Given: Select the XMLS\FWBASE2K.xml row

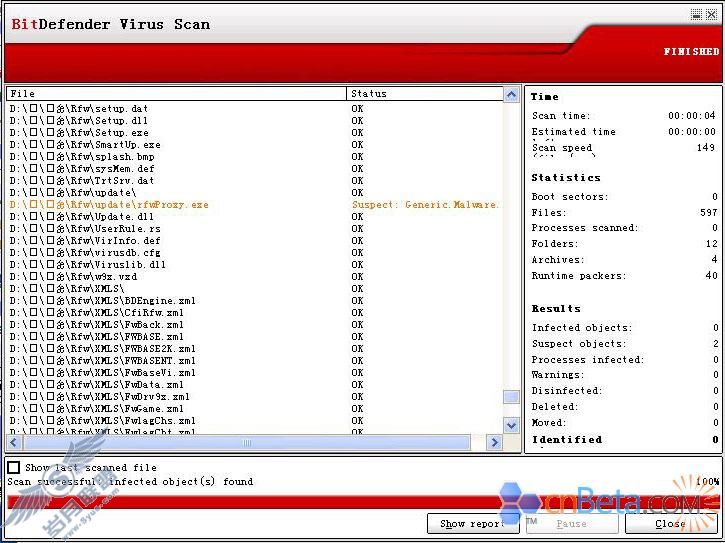Looking at the screenshot, I should tap(255, 349).
